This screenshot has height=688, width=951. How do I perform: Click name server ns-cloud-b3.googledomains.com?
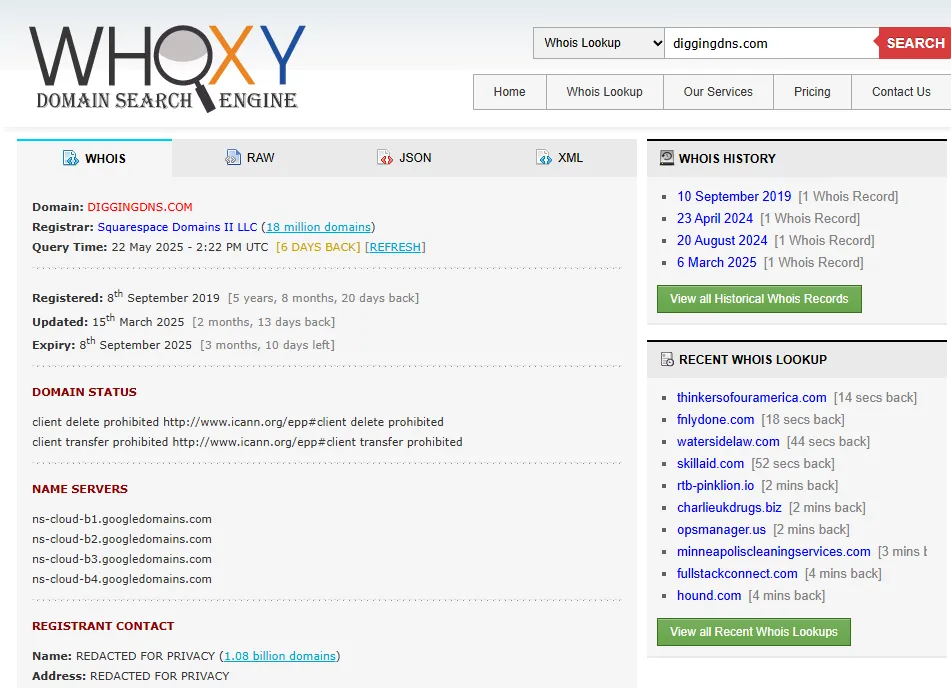122,559
